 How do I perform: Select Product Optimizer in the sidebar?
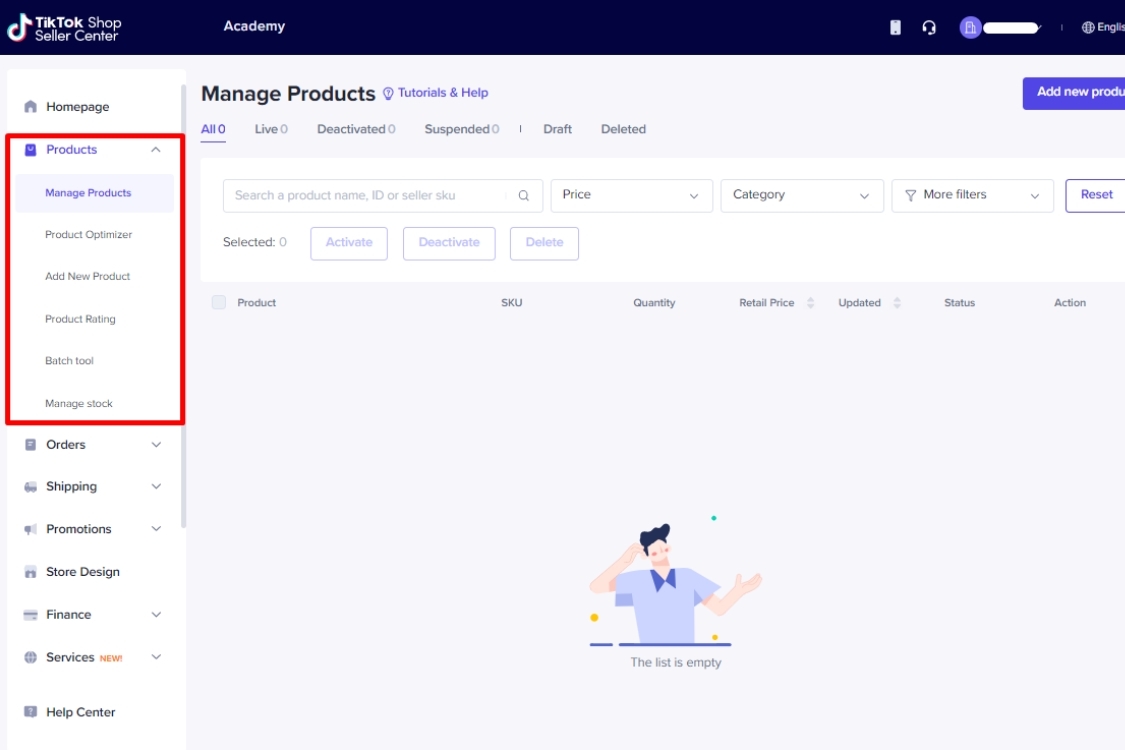(88, 235)
